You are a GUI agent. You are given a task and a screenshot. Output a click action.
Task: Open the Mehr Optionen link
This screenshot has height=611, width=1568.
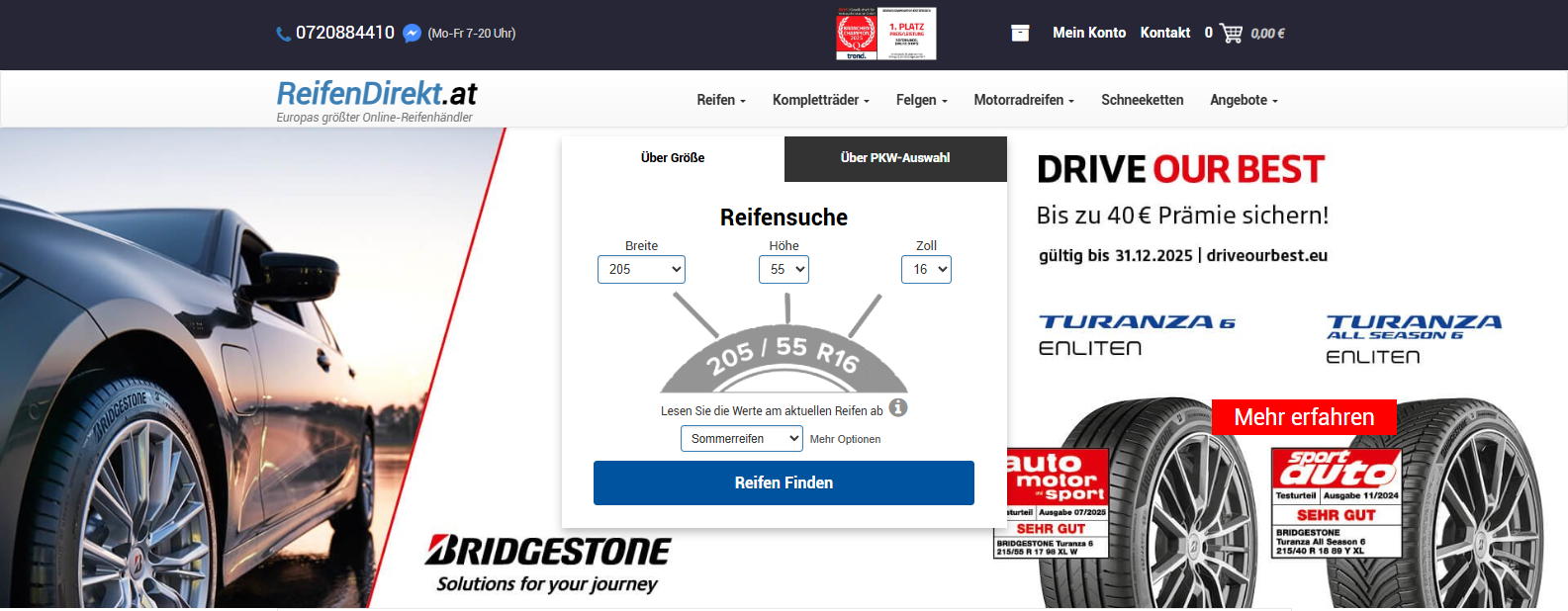click(845, 439)
